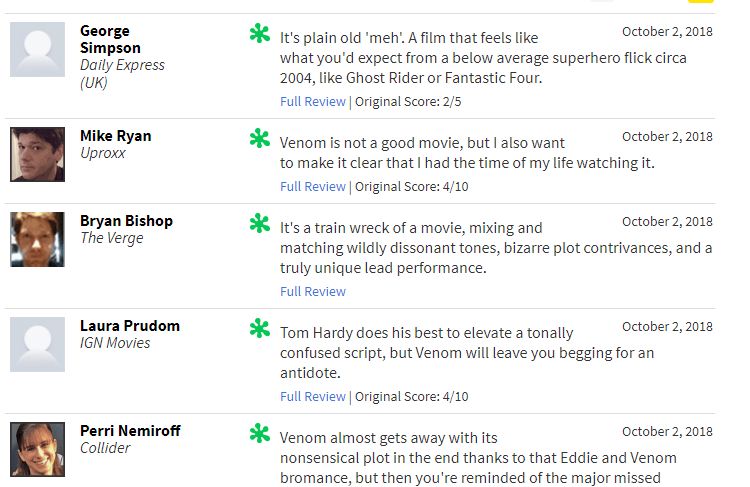Click the green splat icon for Bryan Bishop's review

(x=260, y=224)
